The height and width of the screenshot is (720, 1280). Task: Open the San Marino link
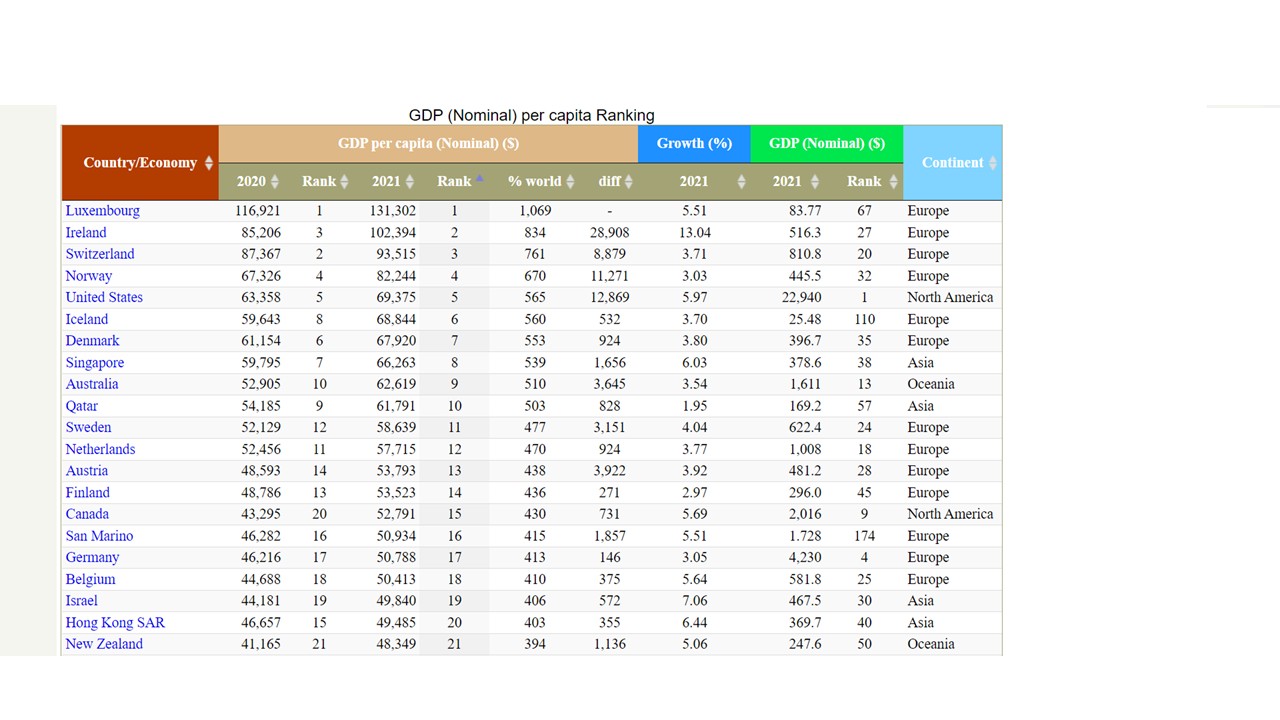pos(99,536)
